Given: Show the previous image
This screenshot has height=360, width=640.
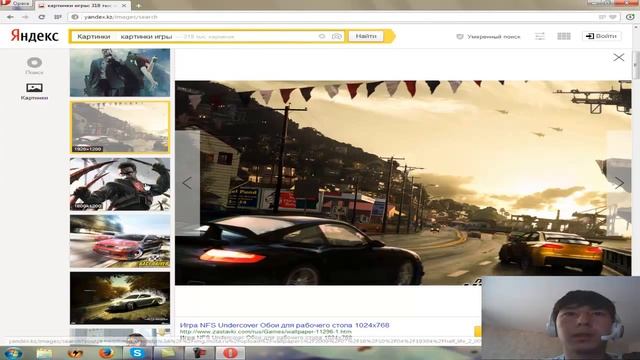Looking at the screenshot, I should point(187,183).
